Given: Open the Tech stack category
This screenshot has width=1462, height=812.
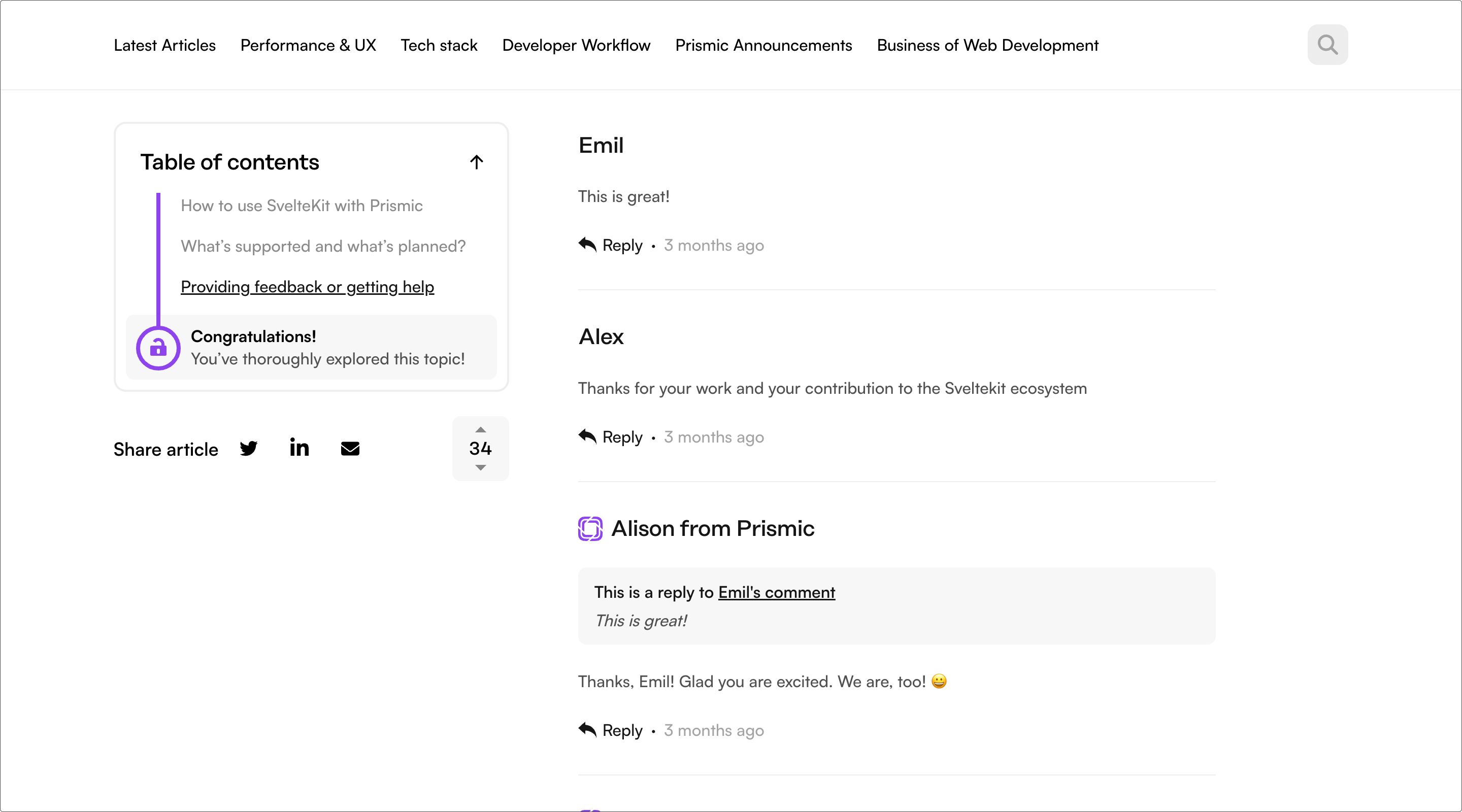Looking at the screenshot, I should coord(439,45).
